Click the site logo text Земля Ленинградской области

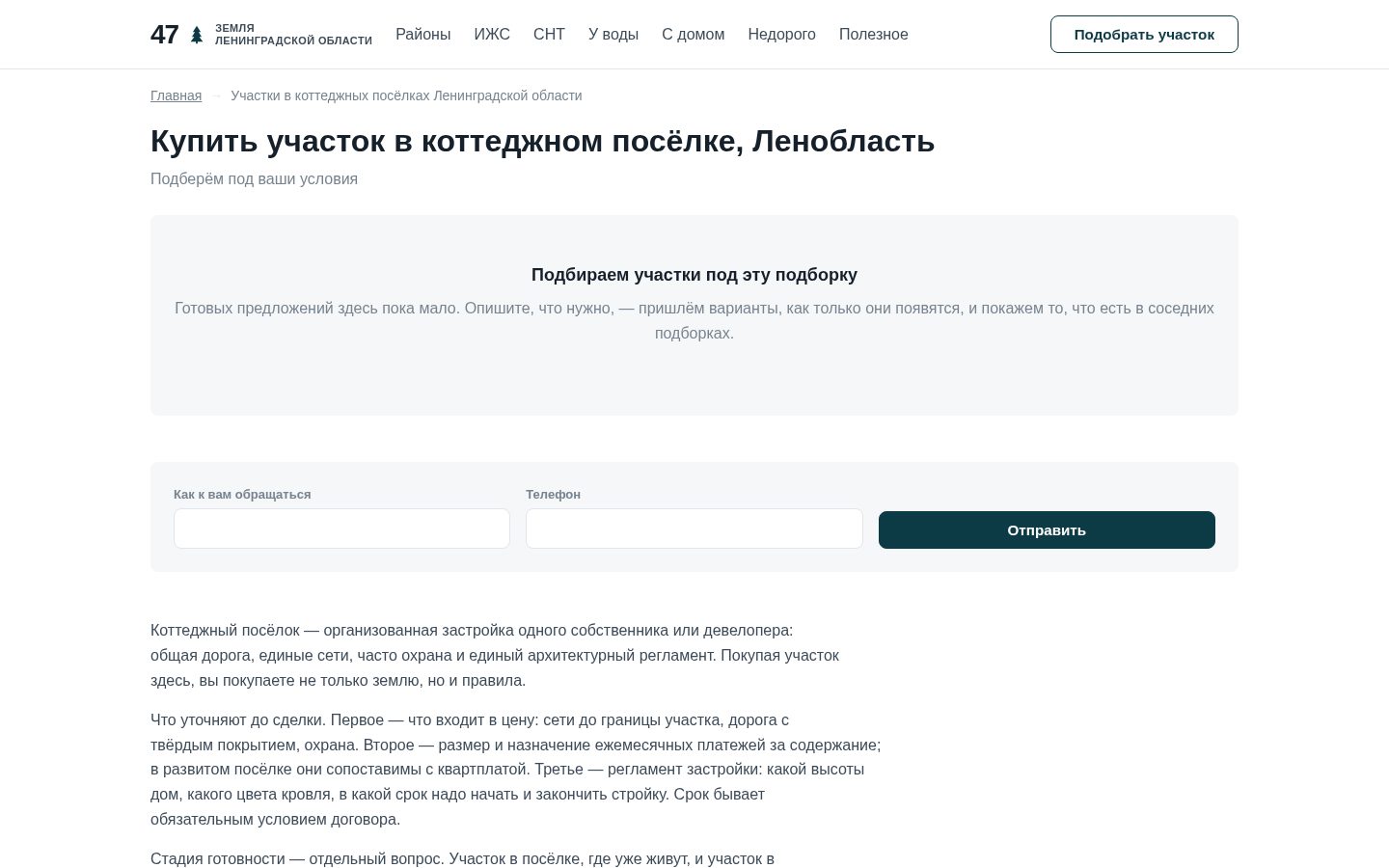293,35
